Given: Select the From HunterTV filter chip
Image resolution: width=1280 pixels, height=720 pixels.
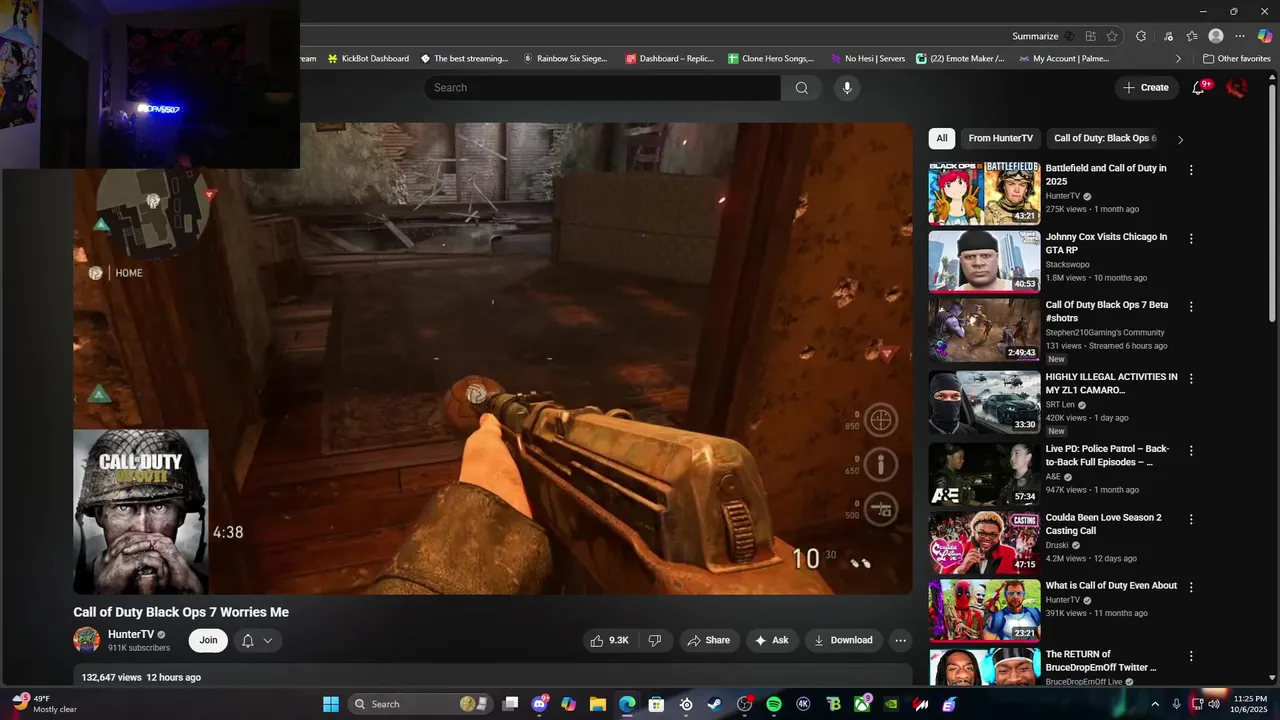Looking at the screenshot, I should click(x=1000, y=139).
